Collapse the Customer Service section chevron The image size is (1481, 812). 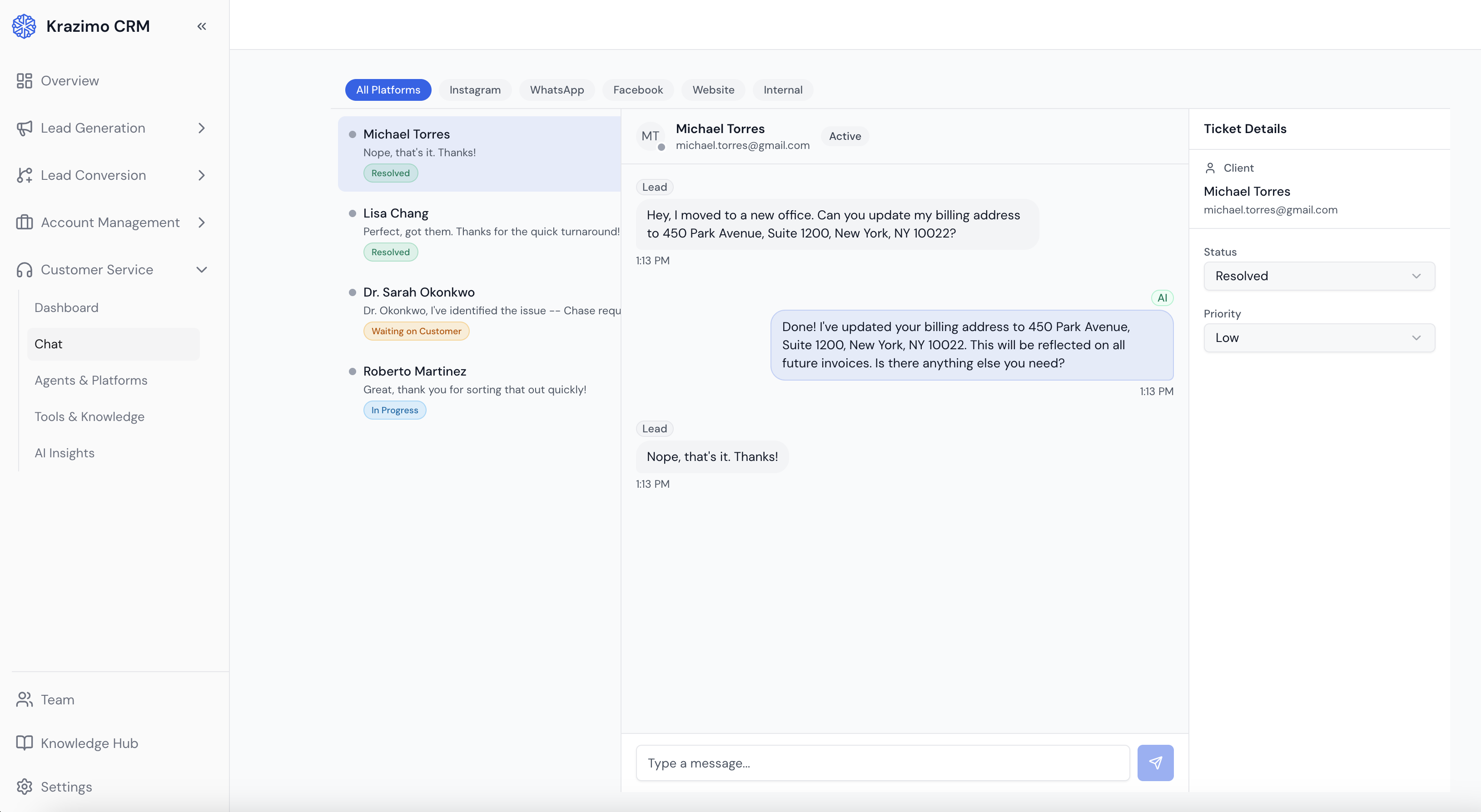pyautogui.click(x=201, y=269)
